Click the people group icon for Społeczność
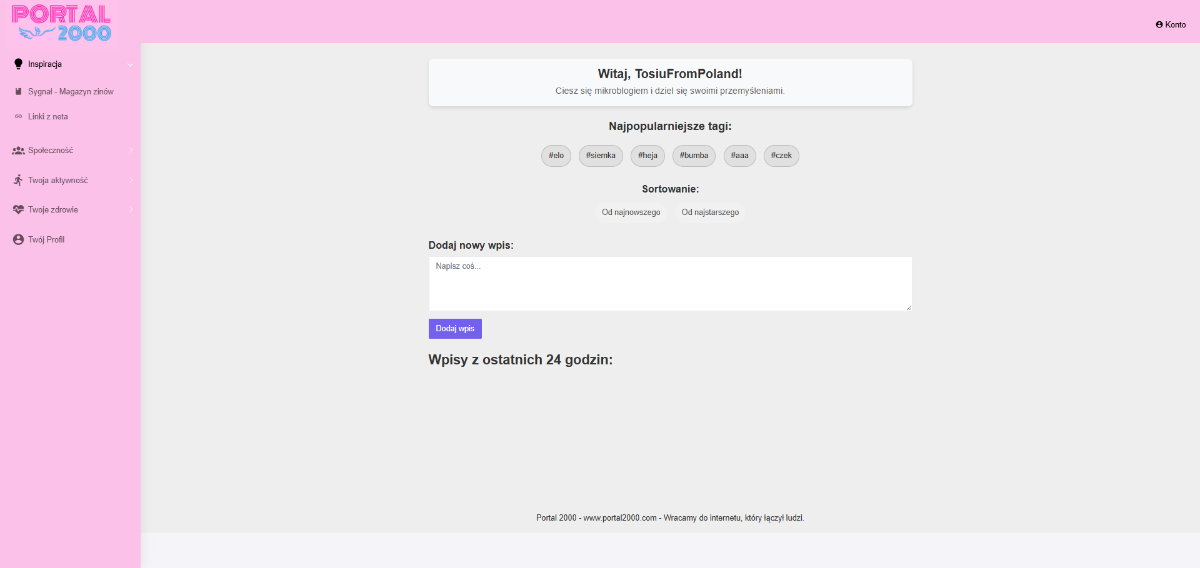Image resolution: width=1200 pixels, height=568 pixels. coord(18,150)
